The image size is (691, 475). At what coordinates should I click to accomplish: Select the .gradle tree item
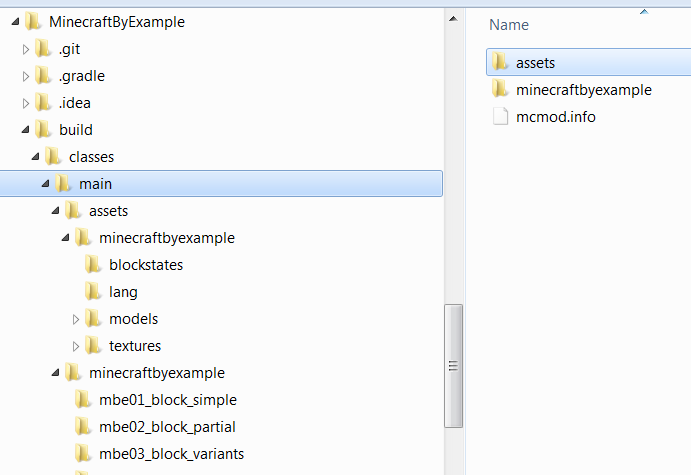tap(82, 76)
